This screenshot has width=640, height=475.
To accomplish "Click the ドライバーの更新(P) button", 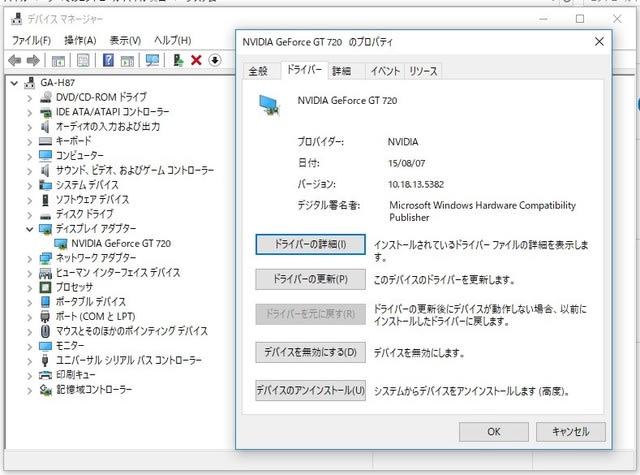I will click(x=310, y=279).
